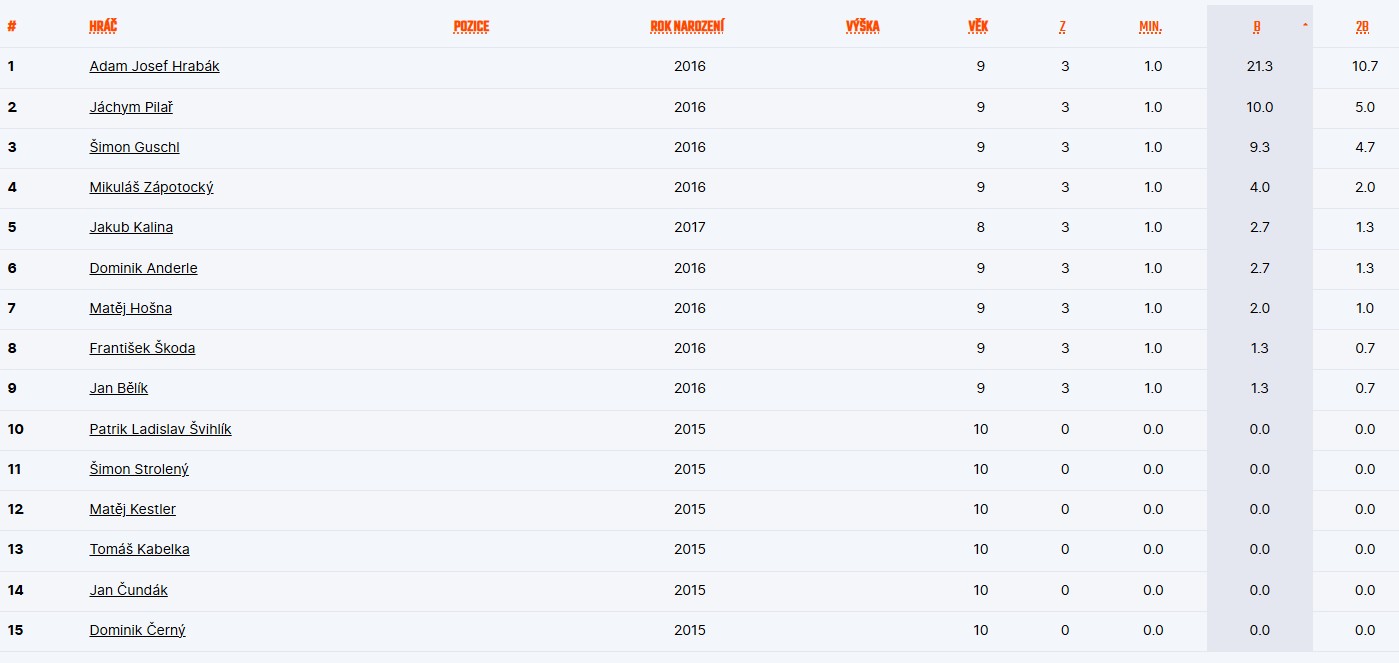
Task: Sort by Z column header
Action: coord(1062,27)
